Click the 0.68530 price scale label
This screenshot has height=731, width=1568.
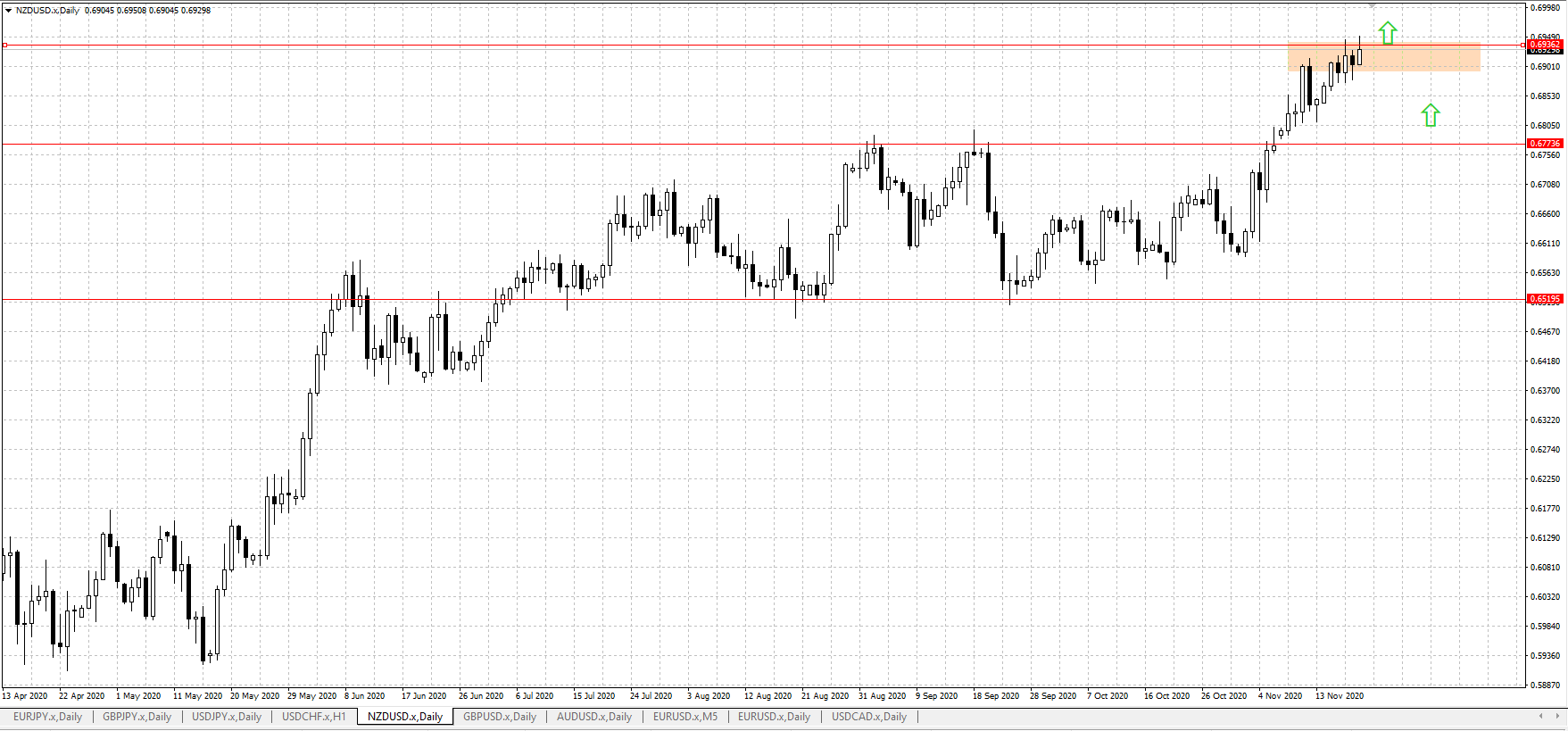[1545, 96]
